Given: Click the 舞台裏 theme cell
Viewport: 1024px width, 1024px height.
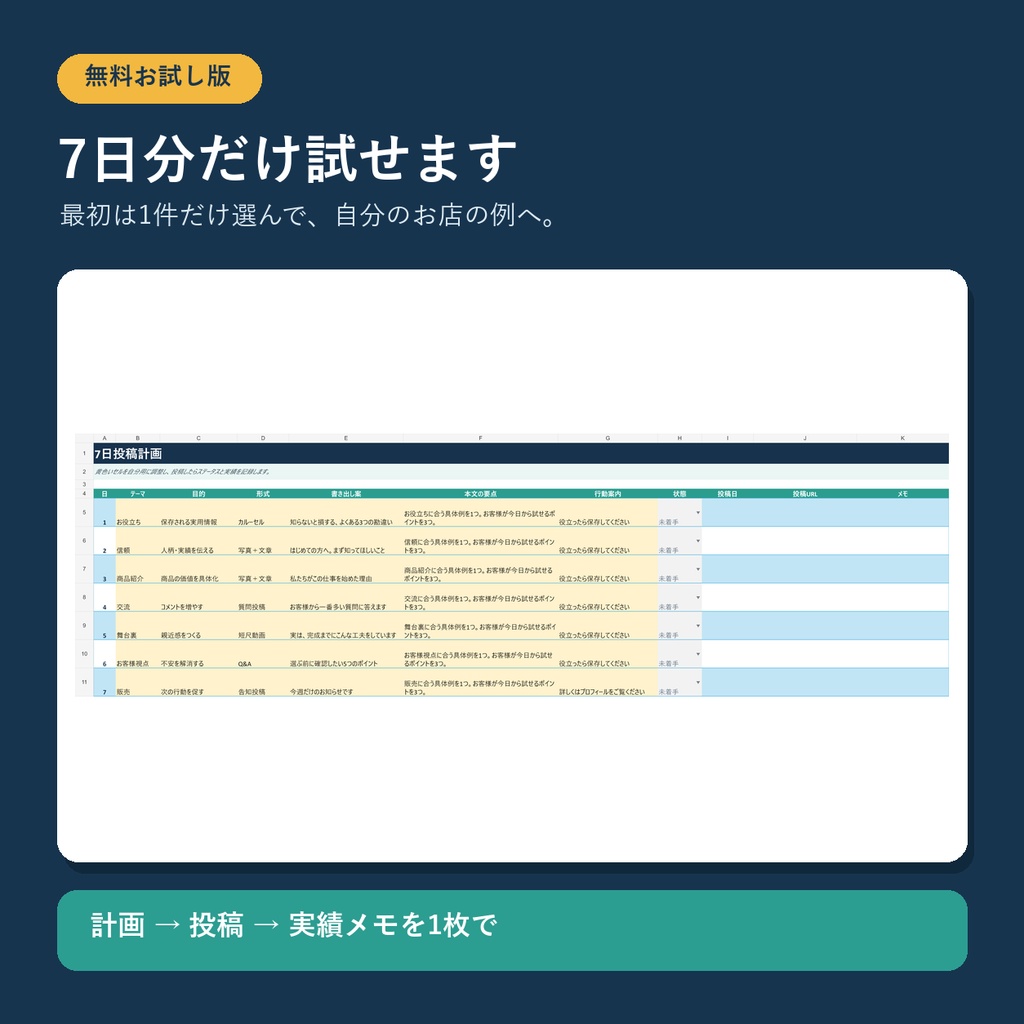Looking at the screenshot, I should pos(137,626).
